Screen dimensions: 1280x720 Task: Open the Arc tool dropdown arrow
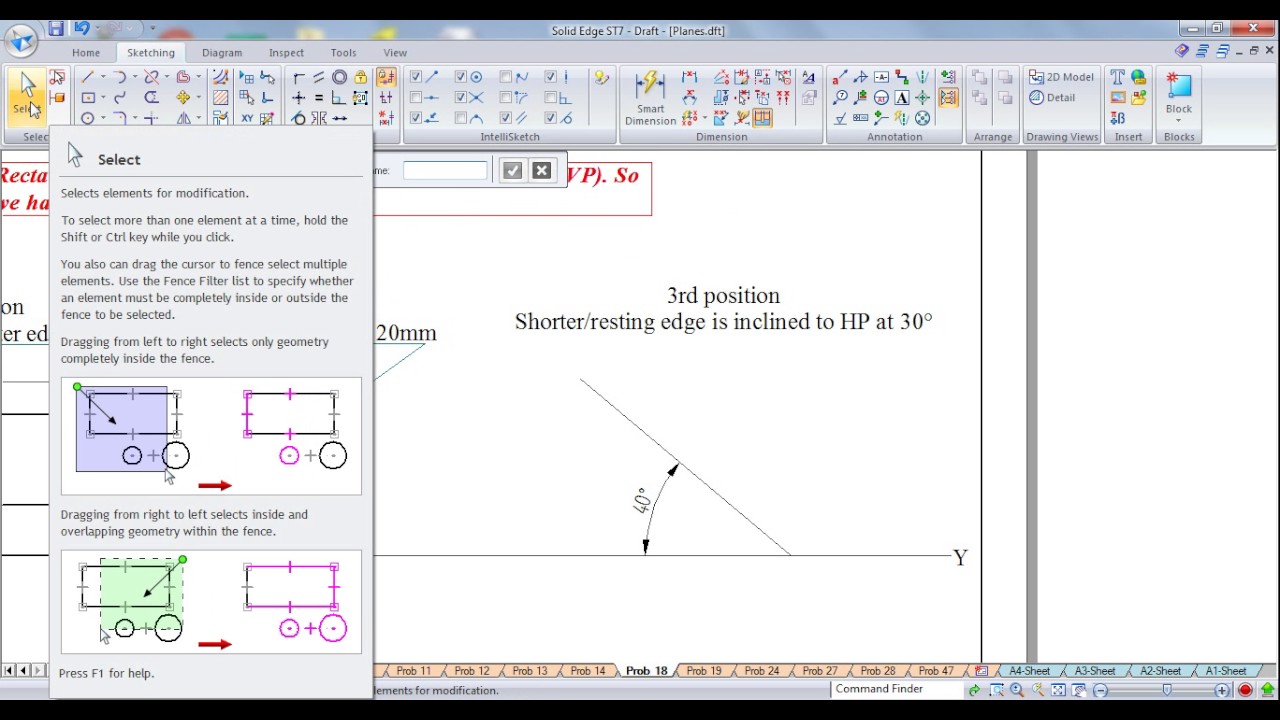coord(135,77)
